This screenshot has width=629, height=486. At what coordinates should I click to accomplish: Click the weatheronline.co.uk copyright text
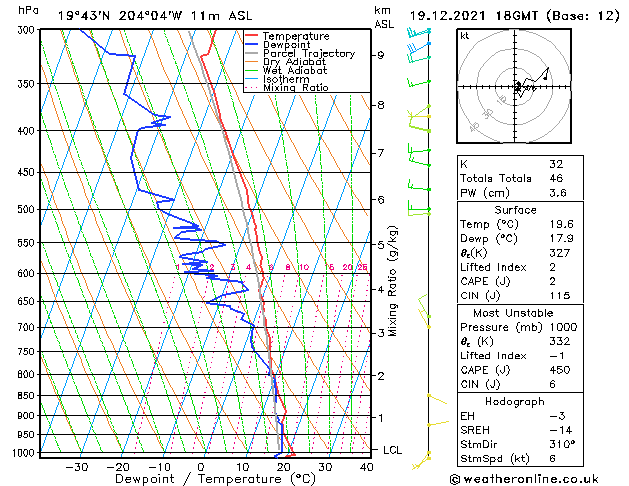524,479
